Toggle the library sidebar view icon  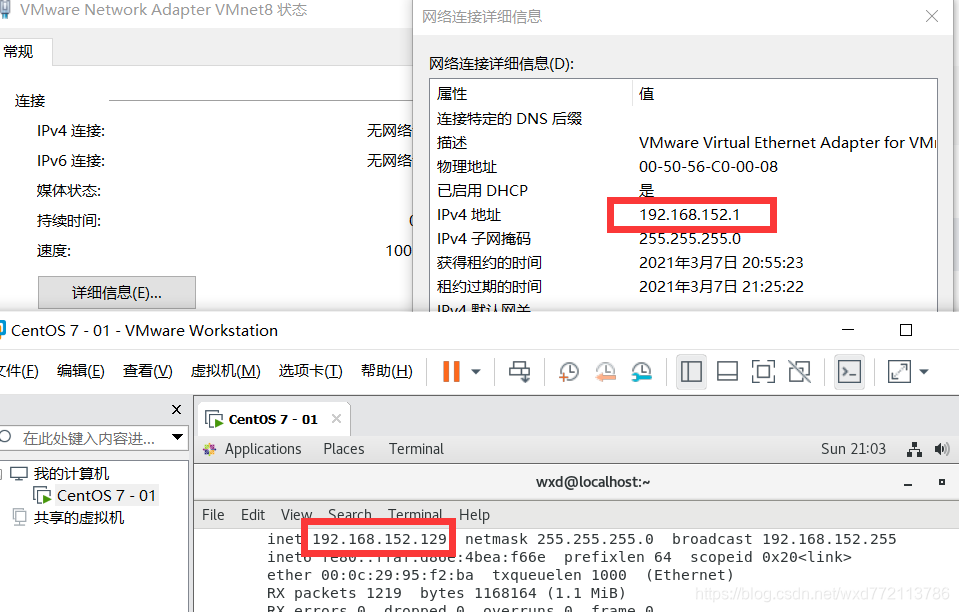point(691,371)
